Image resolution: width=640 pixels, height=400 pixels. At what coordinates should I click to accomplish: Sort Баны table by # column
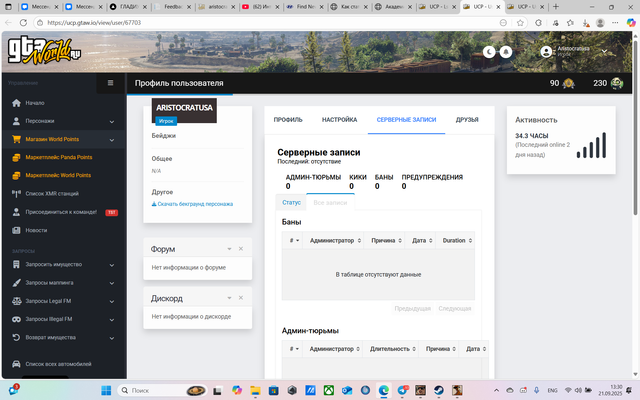point(292,240)
